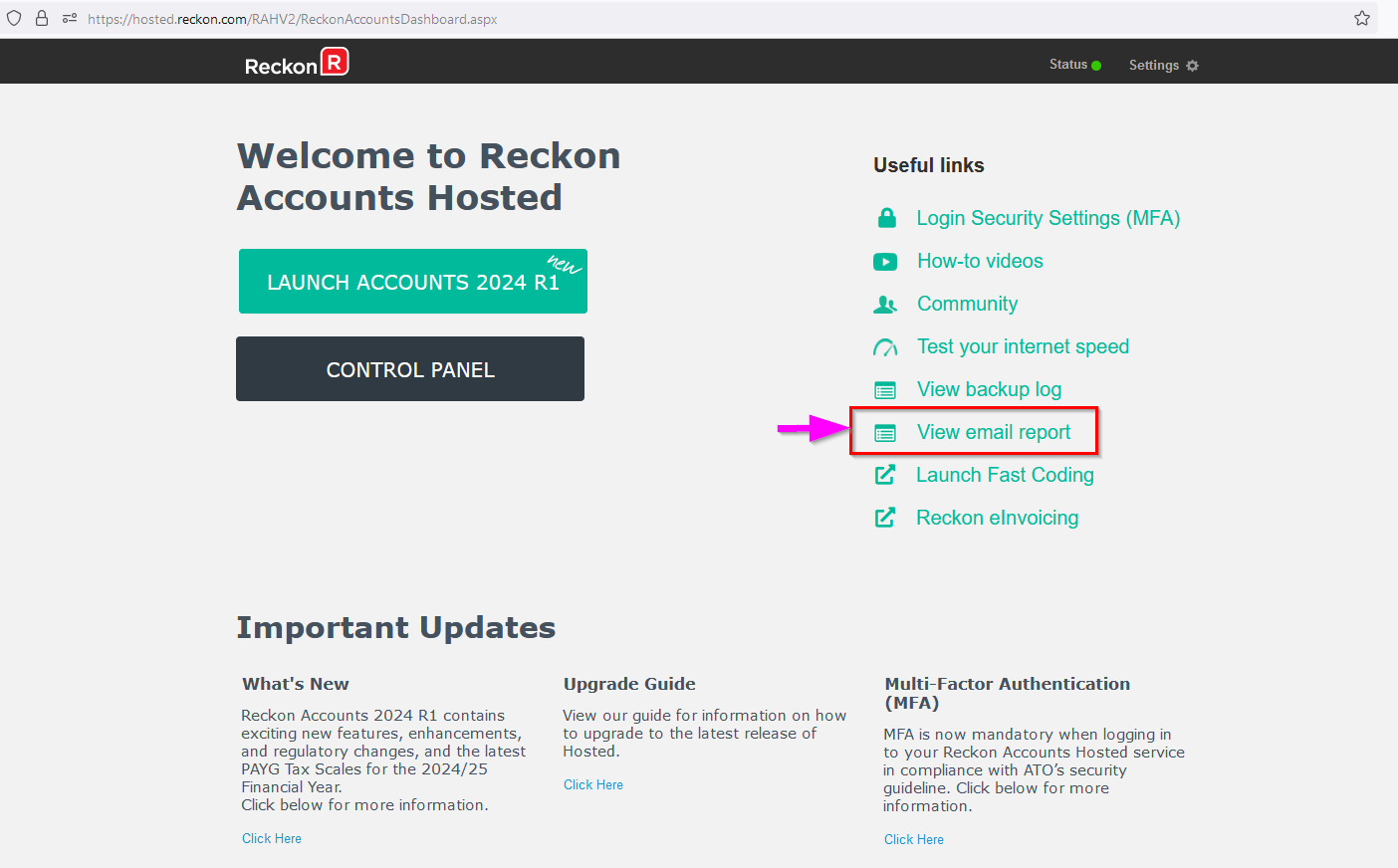The height and width of the screenshot is (868, 1398).
Task: Click the address bar padlock site-info icon
Action: [42, 18]
